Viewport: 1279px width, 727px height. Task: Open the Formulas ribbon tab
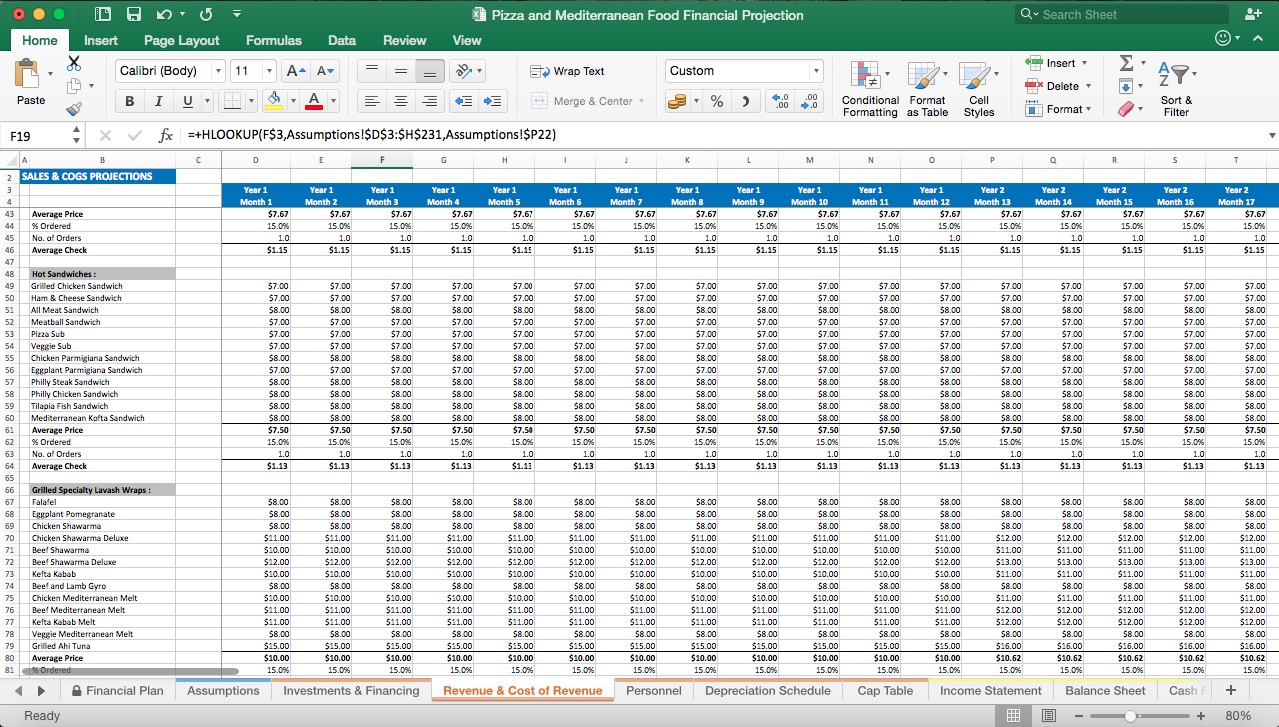pyautogui.click(x=273, y=40)
